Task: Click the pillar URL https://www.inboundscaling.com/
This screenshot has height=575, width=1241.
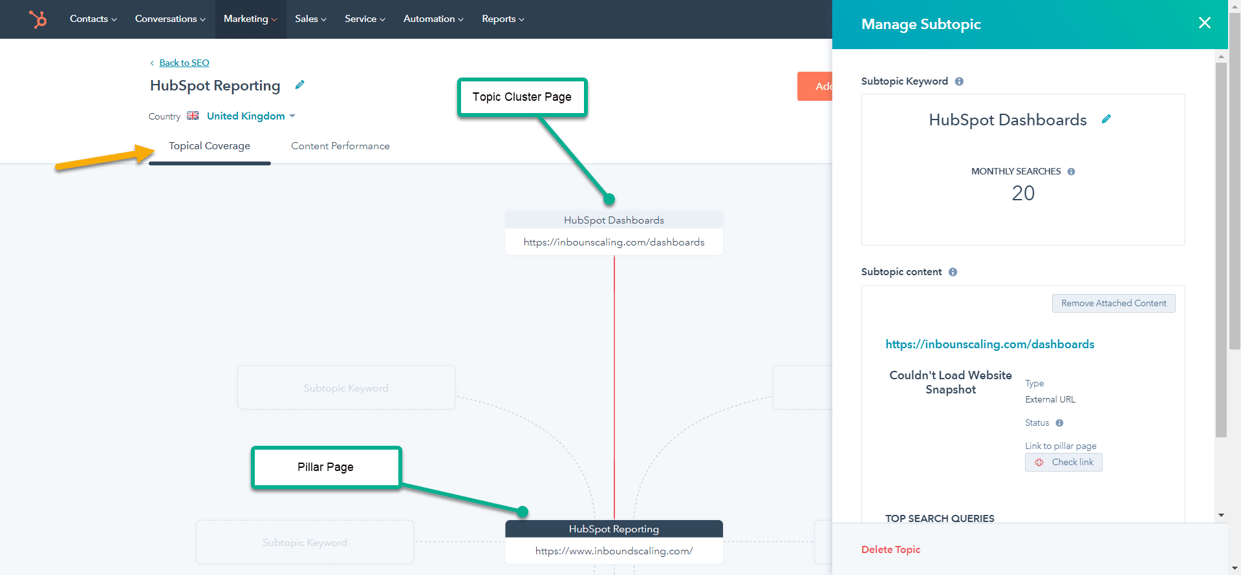Action: [x=614, y=551]
